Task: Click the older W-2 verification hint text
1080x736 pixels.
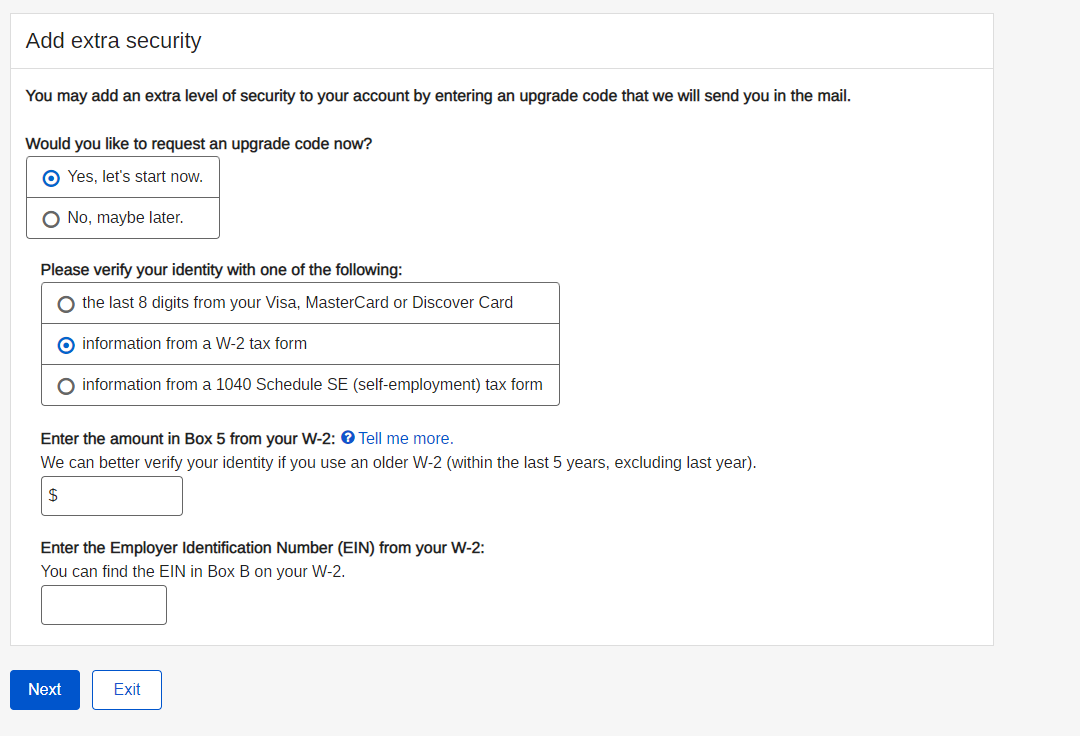Action: click(x=398, y=463)
